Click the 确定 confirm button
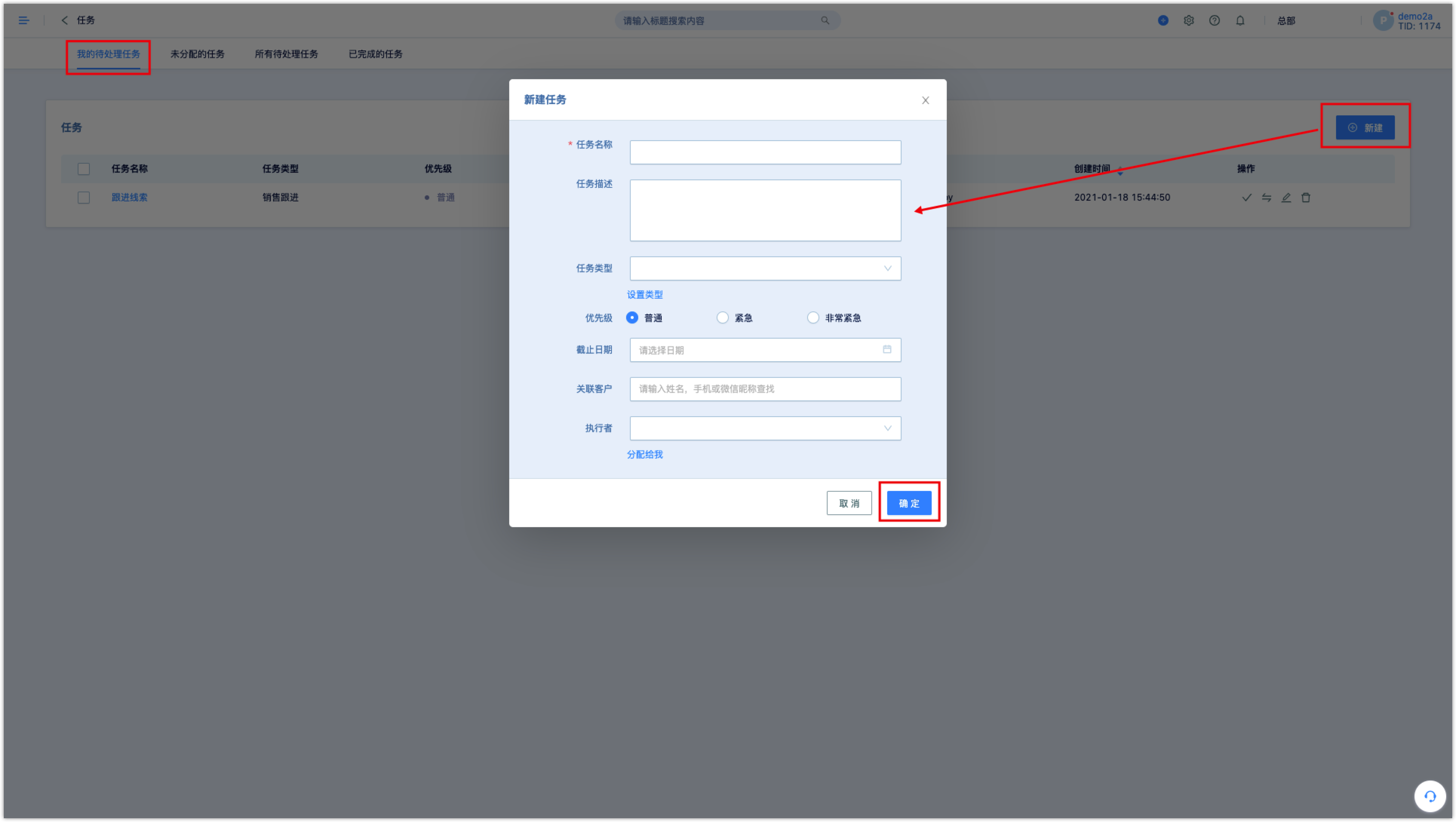1456x822 pixels. click(x=909, y=503)
